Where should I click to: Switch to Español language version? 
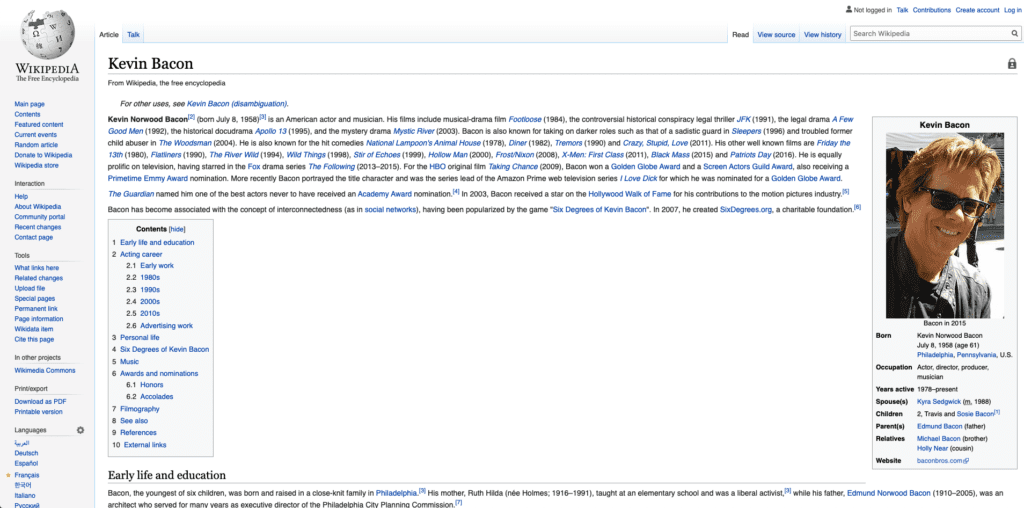coord(26,464)
